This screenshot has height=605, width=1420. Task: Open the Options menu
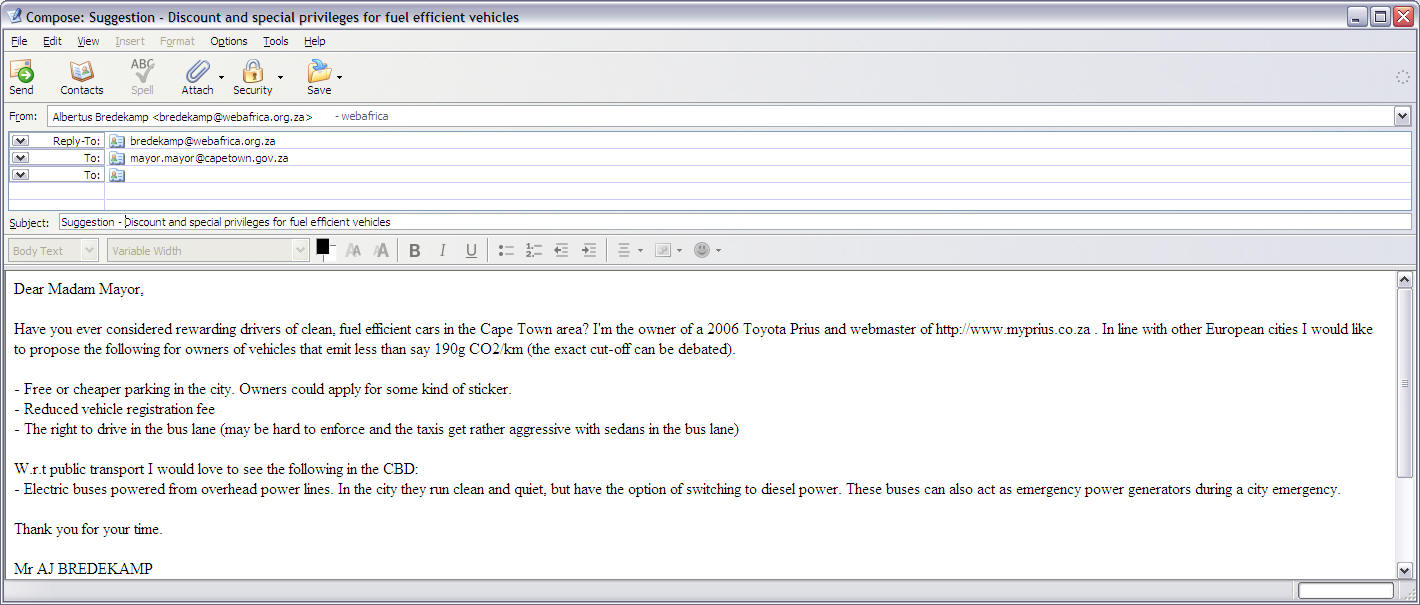[x=229, y=41]
